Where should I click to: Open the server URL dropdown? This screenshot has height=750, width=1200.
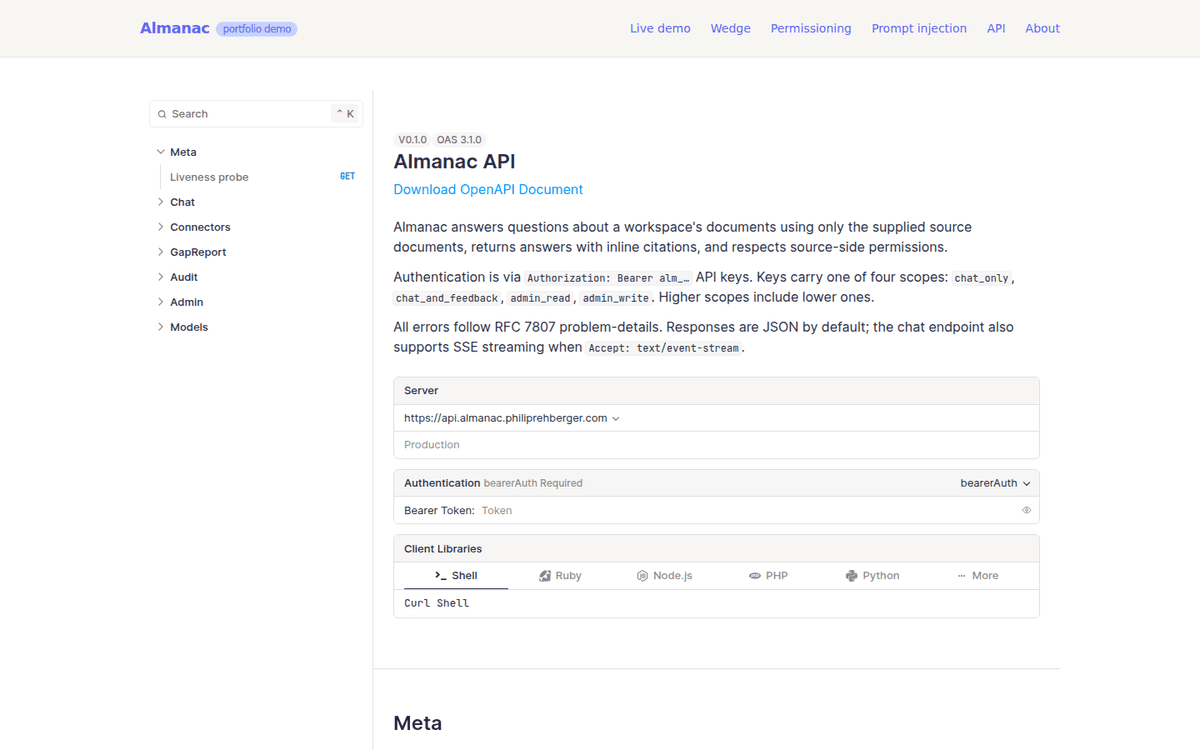pos(512,418)
